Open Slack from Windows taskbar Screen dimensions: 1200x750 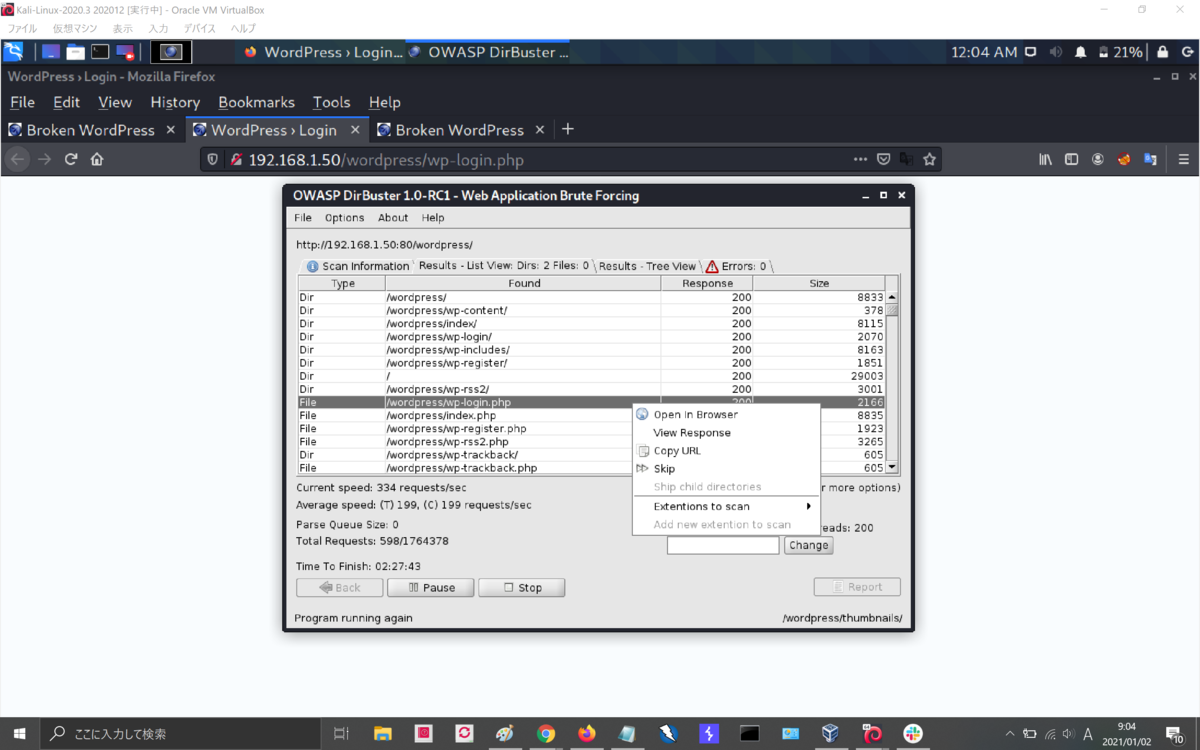(913, 733)
